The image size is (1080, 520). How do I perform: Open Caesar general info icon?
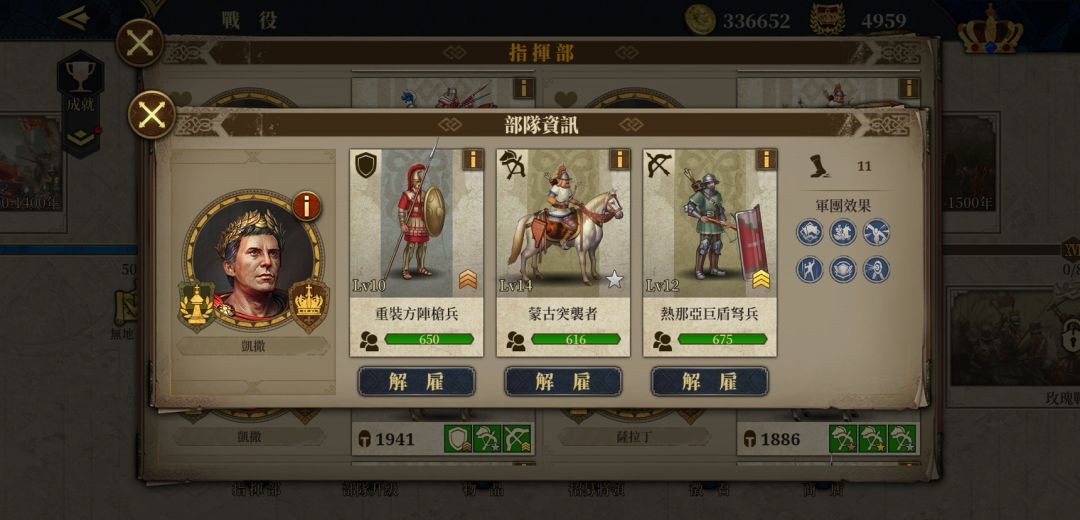pos(307,205)
